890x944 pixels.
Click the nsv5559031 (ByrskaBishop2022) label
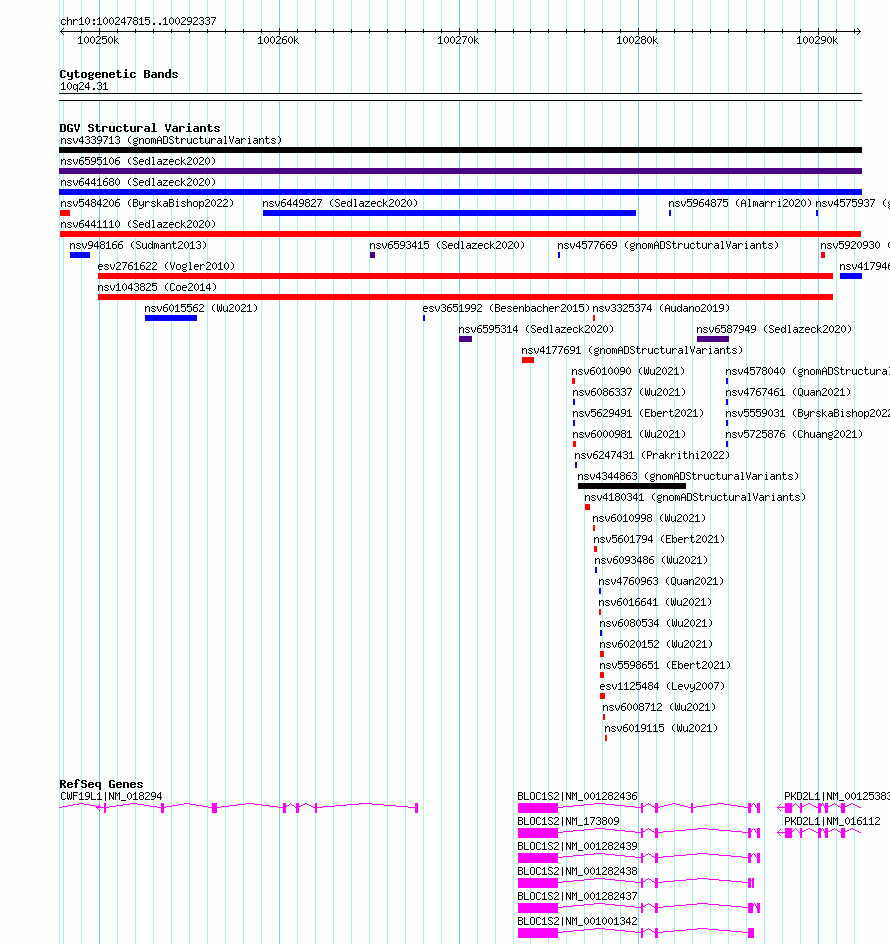tap(807, 413)
